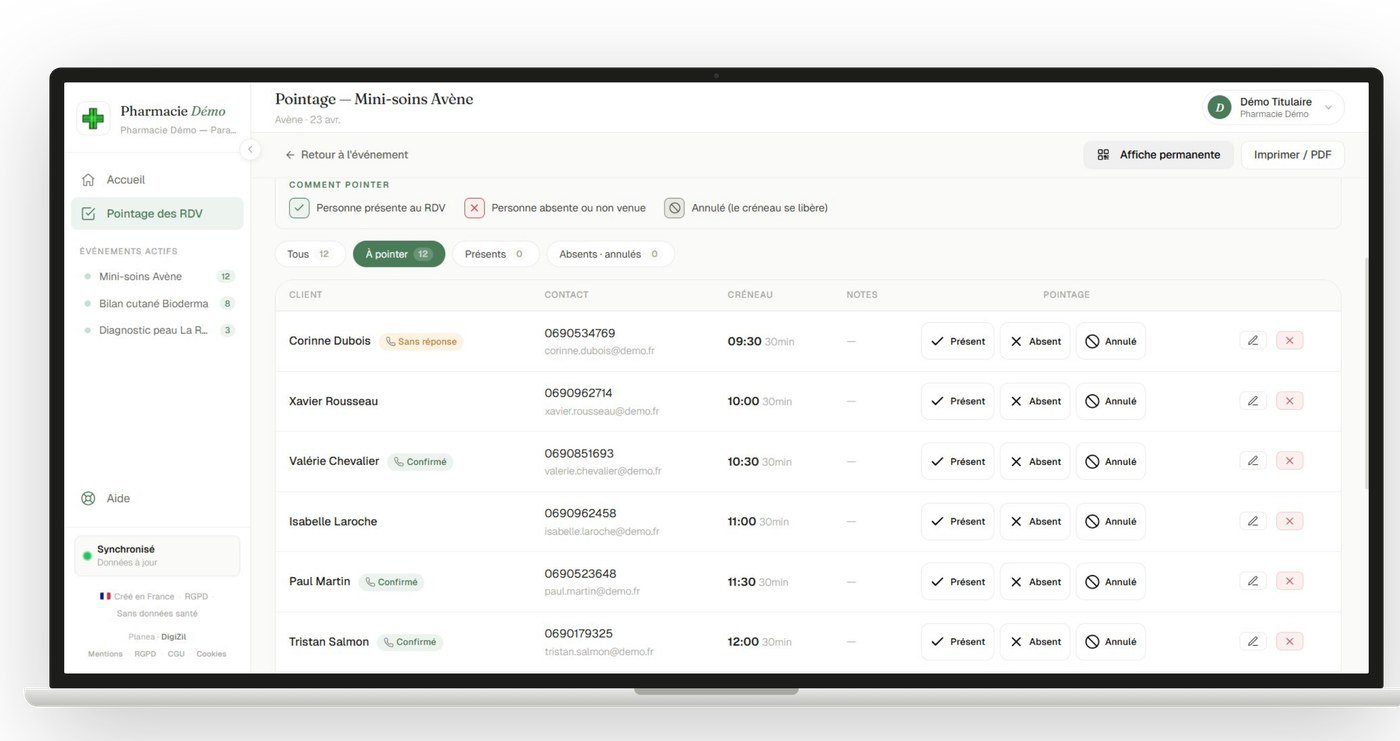Screen dimensions: 1400x741
Task: Mark Isabelle Laroche as Absent
Action: (x=1034, y=520)
